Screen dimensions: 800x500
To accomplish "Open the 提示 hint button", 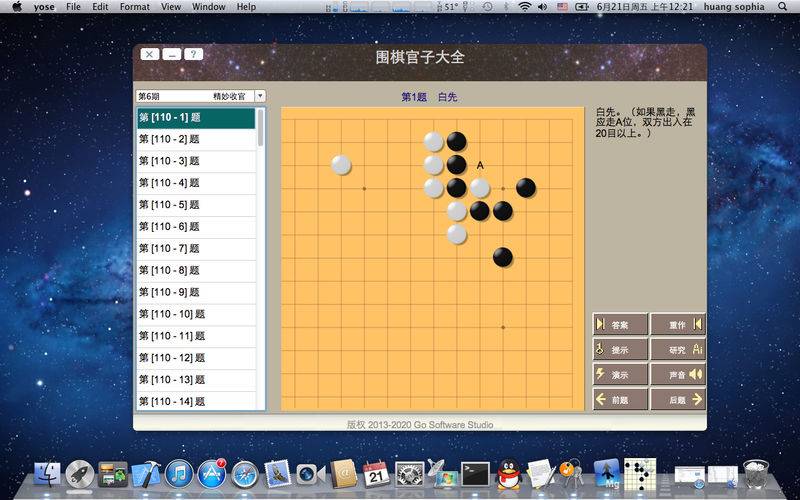I will click(x=620, y=349).
